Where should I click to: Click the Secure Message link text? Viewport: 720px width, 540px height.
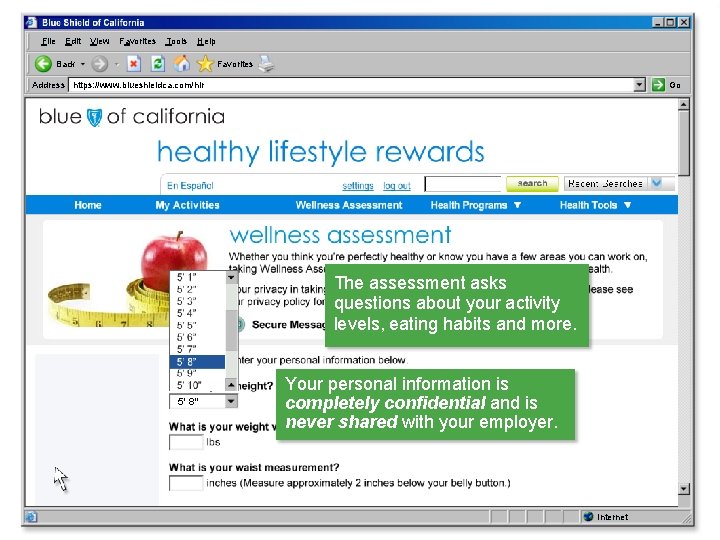tap(288, 325)
